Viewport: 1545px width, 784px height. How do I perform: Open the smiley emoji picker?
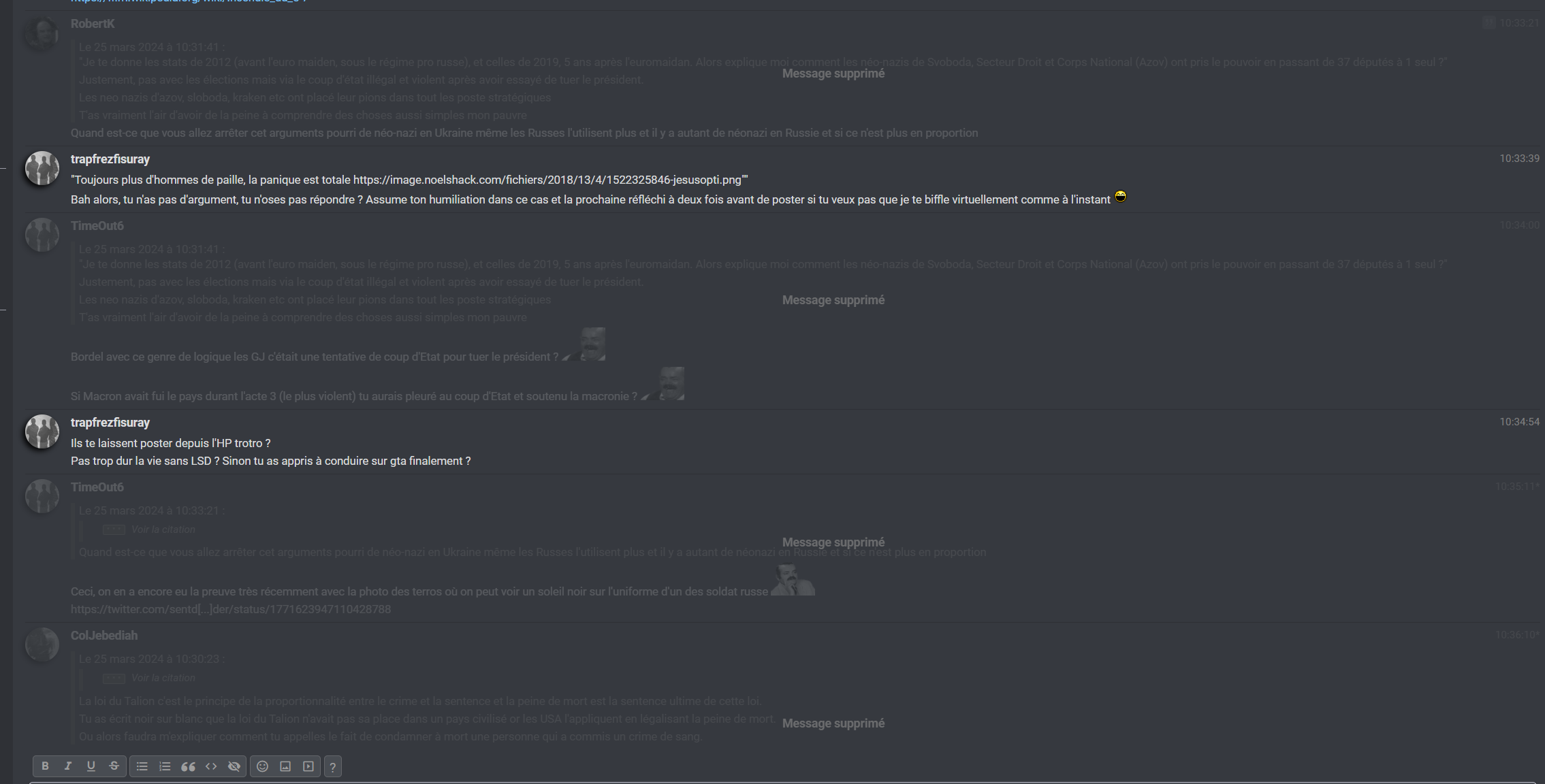point(262,766)
